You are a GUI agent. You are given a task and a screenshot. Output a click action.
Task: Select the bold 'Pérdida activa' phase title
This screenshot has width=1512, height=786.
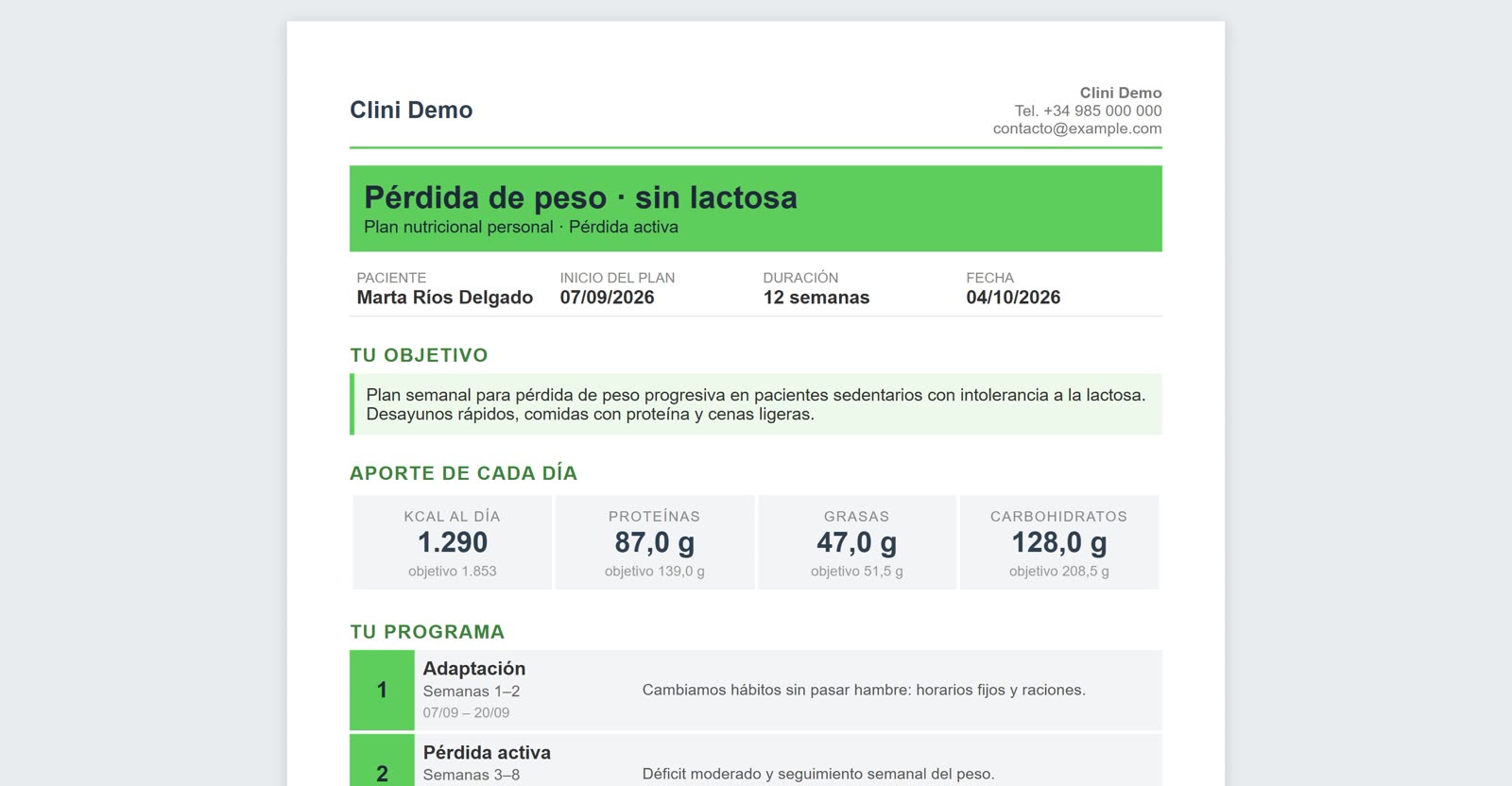pos(487,753)
